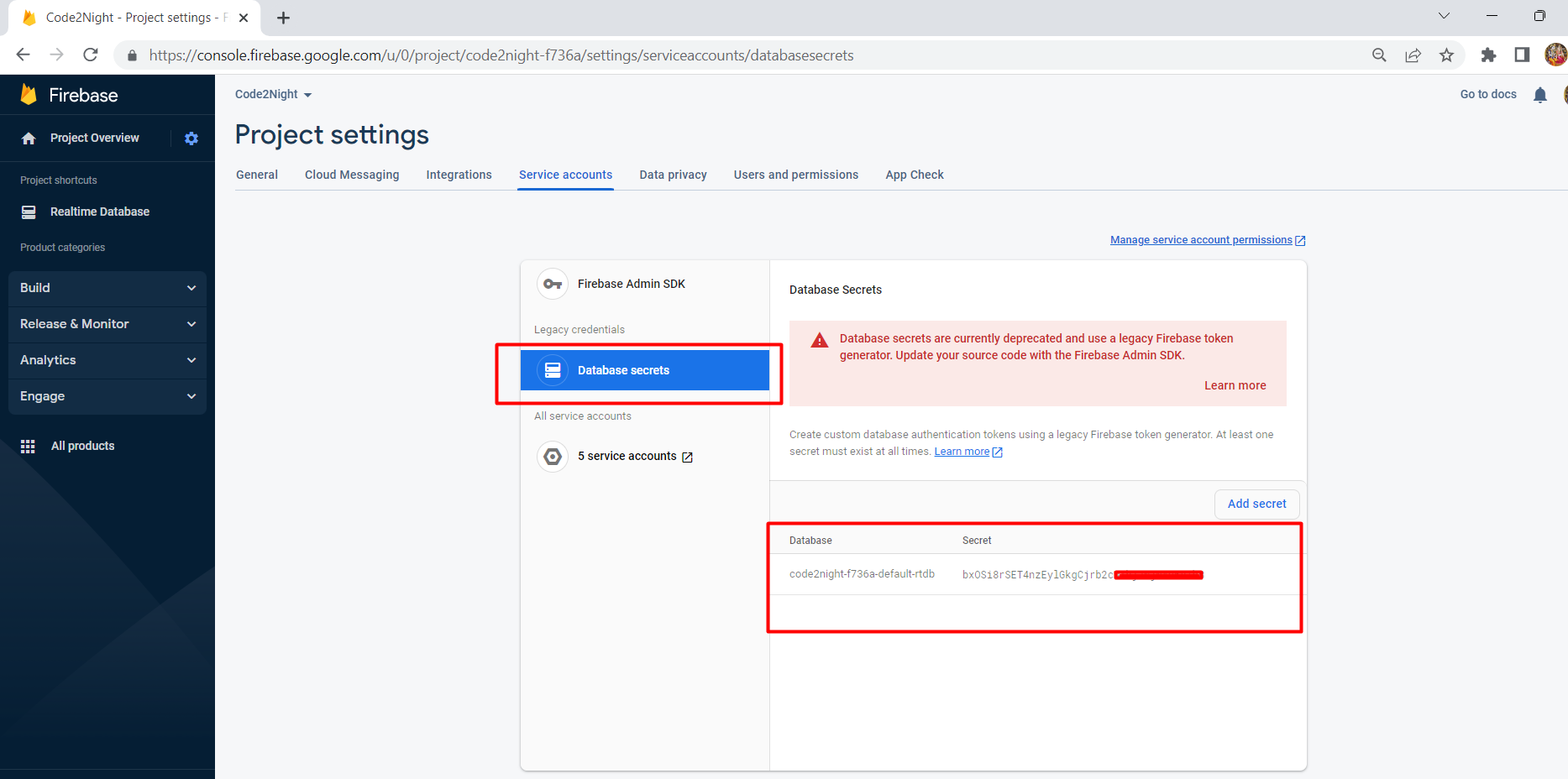Click the Database Secrets panel title
Image resolution: width=1568 pixels, height=779 pixels.
[836, 290]
